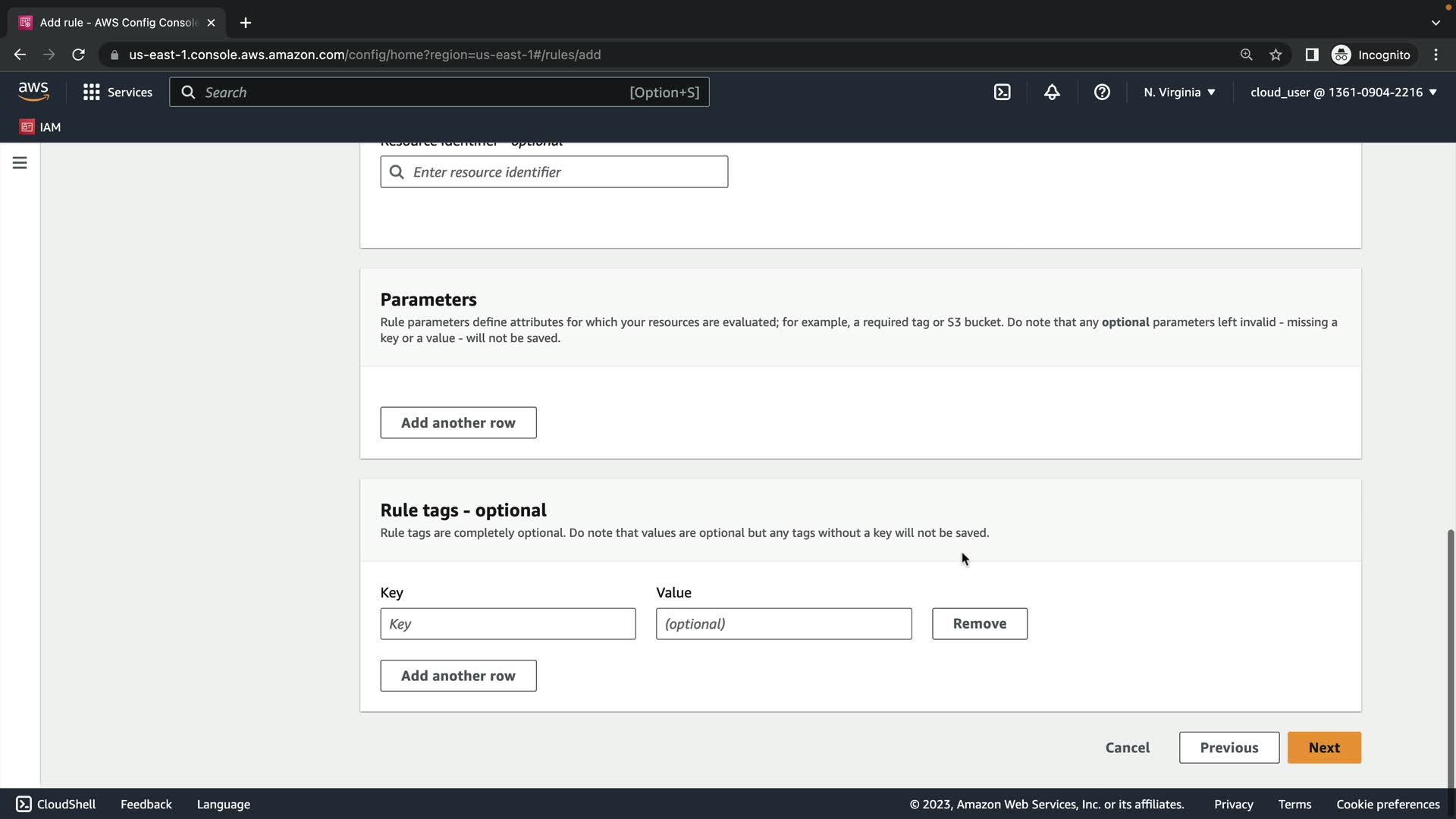Focus the rule tag Key field
Image resolution: width=1456 pixels, height=819 pixels.
coord(507,623)
